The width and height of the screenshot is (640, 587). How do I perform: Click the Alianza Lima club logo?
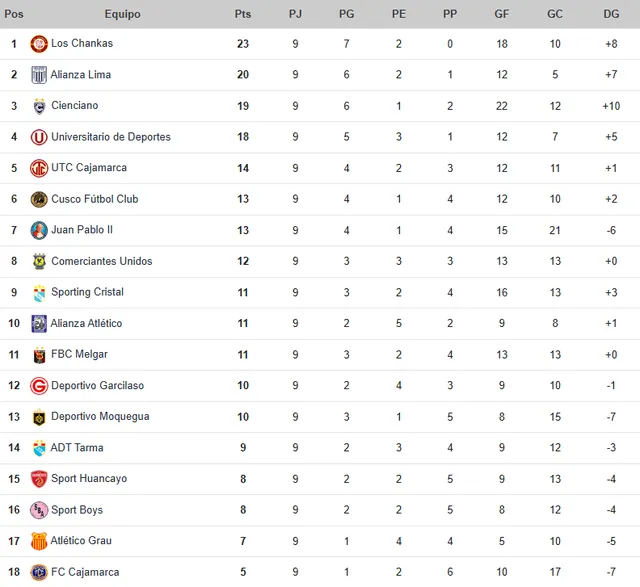[x=39, y=75]
